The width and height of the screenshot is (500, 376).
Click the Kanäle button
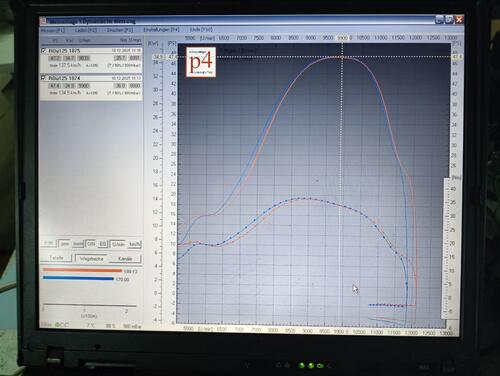tap(125, 259)
